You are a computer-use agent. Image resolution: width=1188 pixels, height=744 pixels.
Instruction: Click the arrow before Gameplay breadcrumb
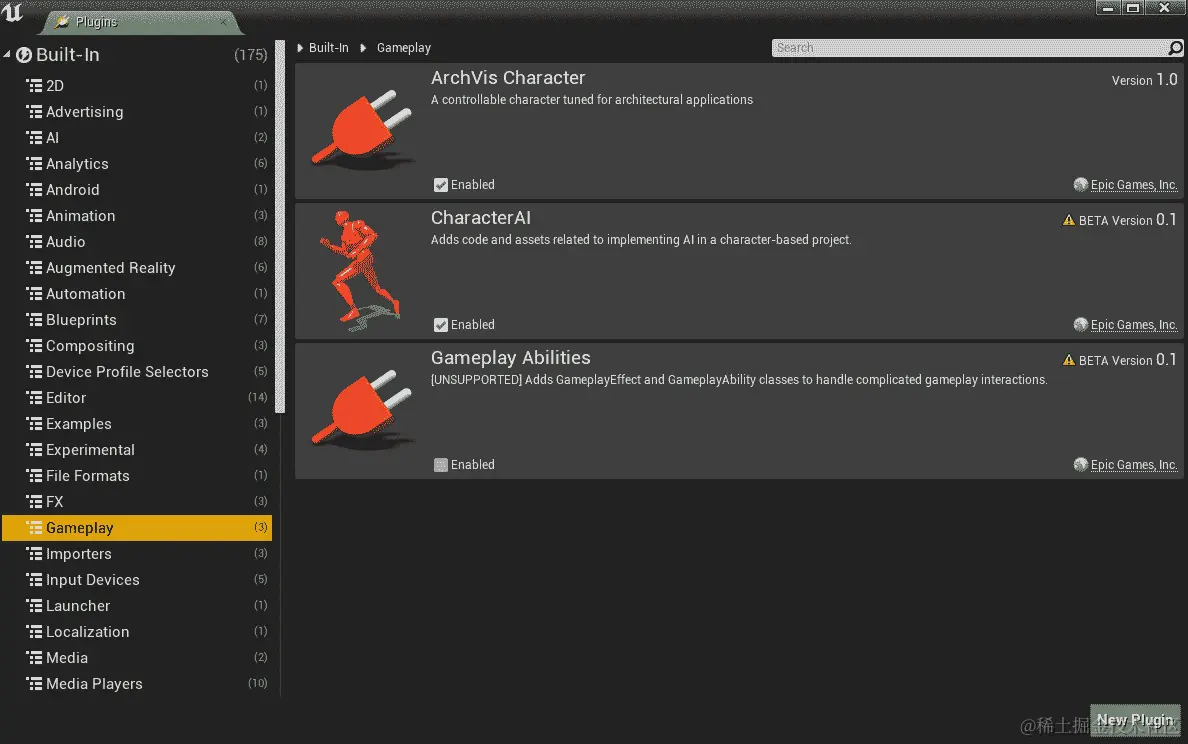363,48
